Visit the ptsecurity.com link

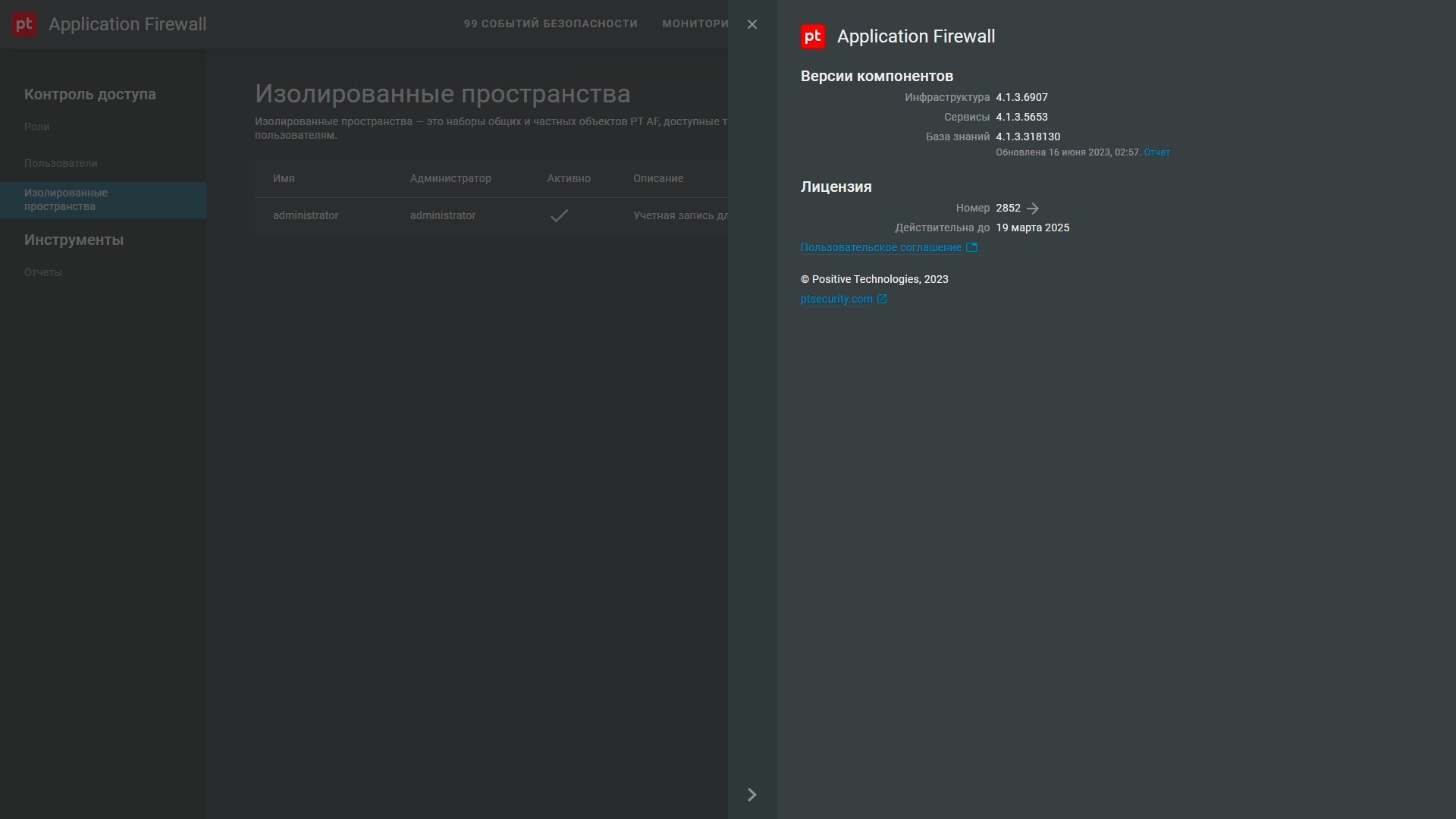tap(836, 299)
